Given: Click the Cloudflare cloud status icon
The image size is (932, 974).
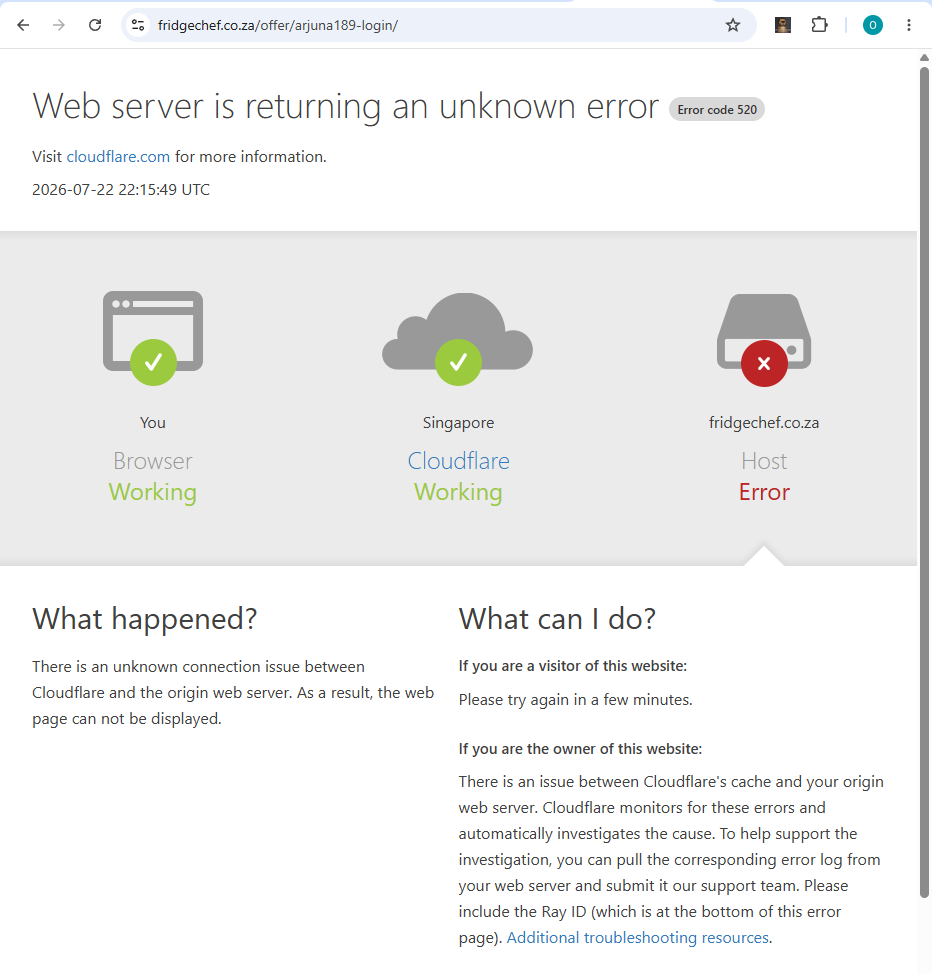Looking at the screenshot, I should pyautogui.click(x=458, y=339).
